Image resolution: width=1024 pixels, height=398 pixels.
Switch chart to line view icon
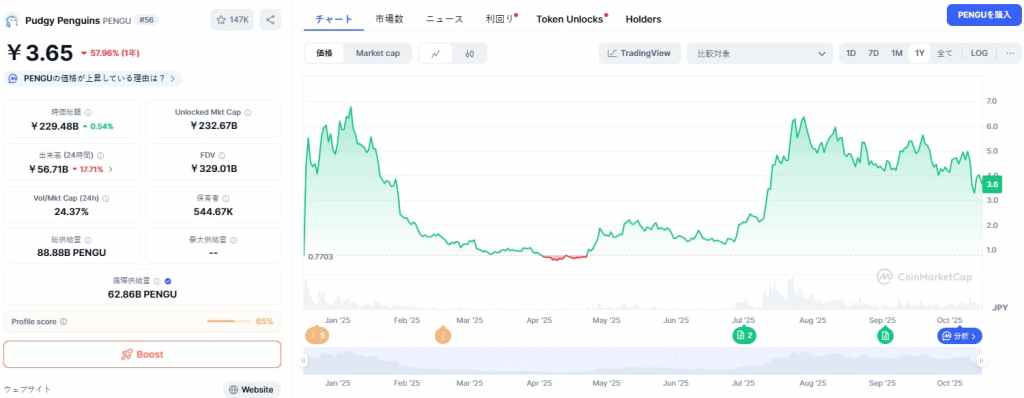(436, 54)
